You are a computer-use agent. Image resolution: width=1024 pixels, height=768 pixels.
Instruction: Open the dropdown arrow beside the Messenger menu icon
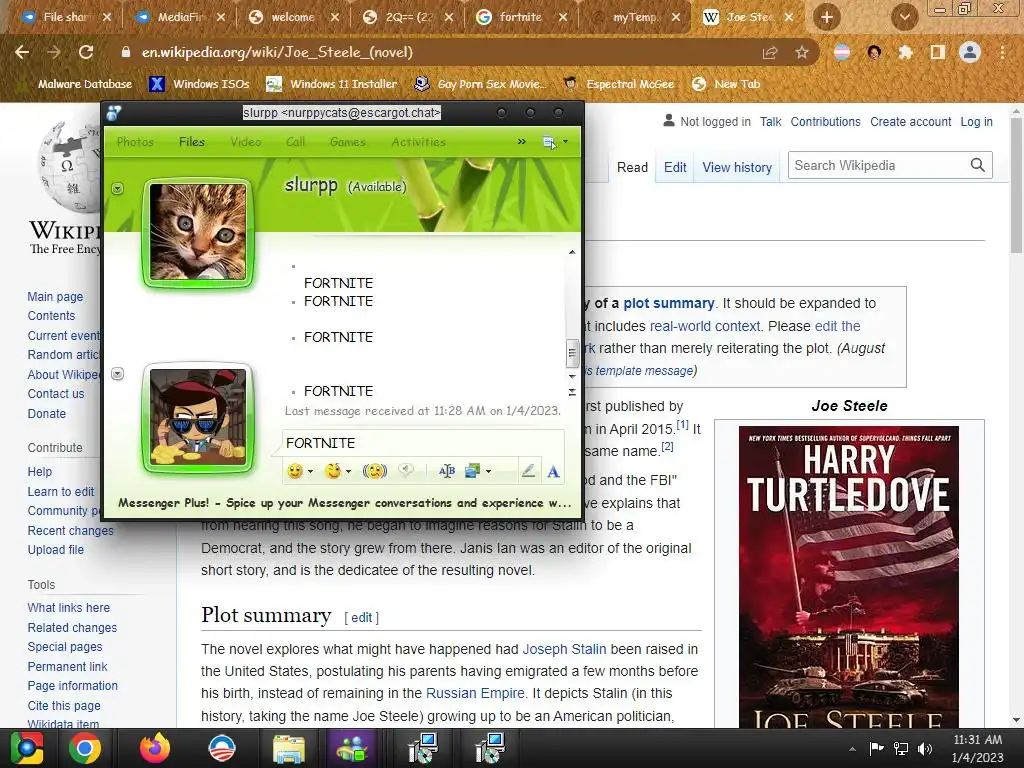click(x=565, y=142)
